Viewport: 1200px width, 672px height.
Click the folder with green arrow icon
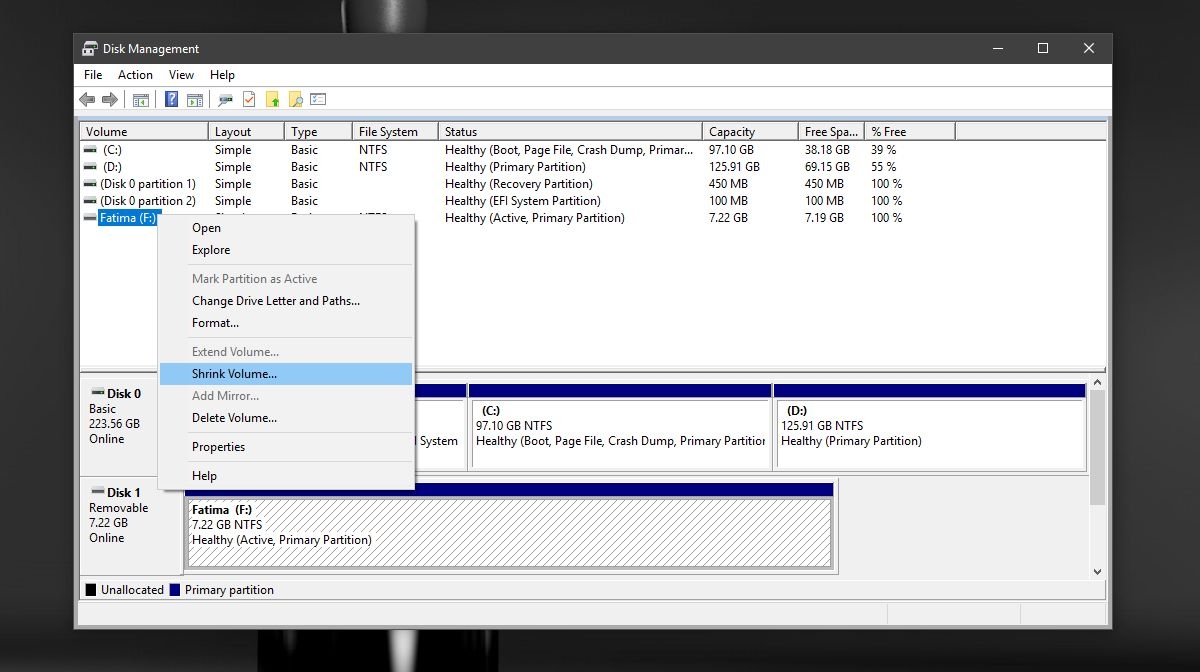[272, 100]
